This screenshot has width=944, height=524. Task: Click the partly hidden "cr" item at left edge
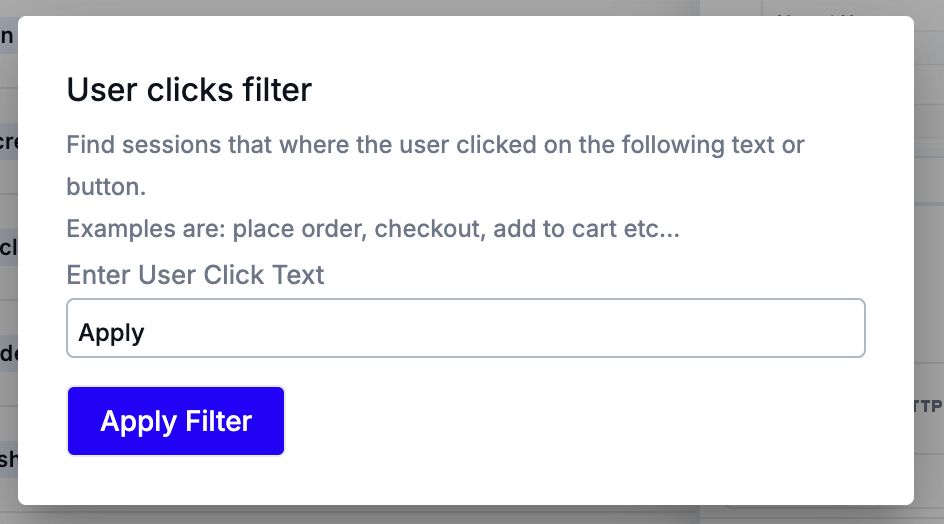point(8,142)
